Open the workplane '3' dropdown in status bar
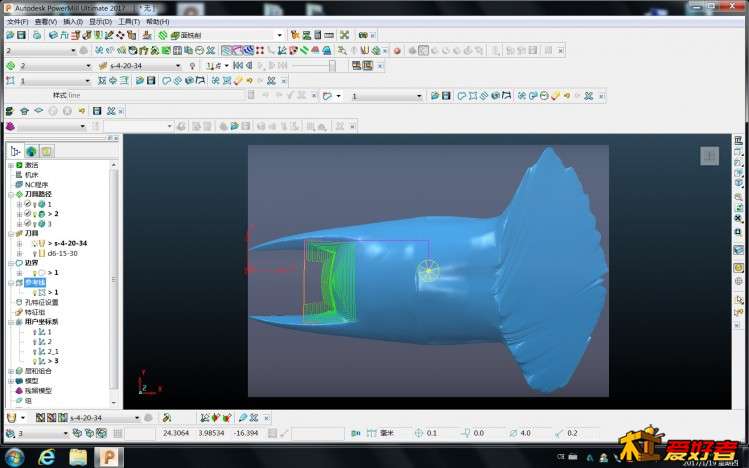This screenshot has height=468, width=749. tap(65, 434)
